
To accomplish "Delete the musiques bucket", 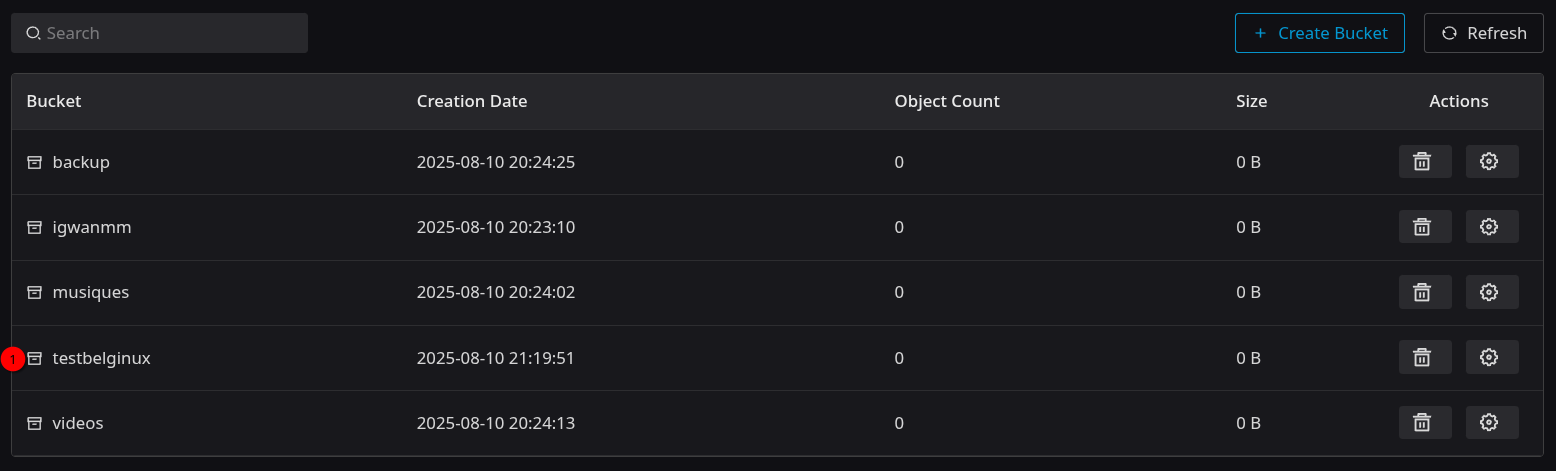I will (x=1425, y=292).
